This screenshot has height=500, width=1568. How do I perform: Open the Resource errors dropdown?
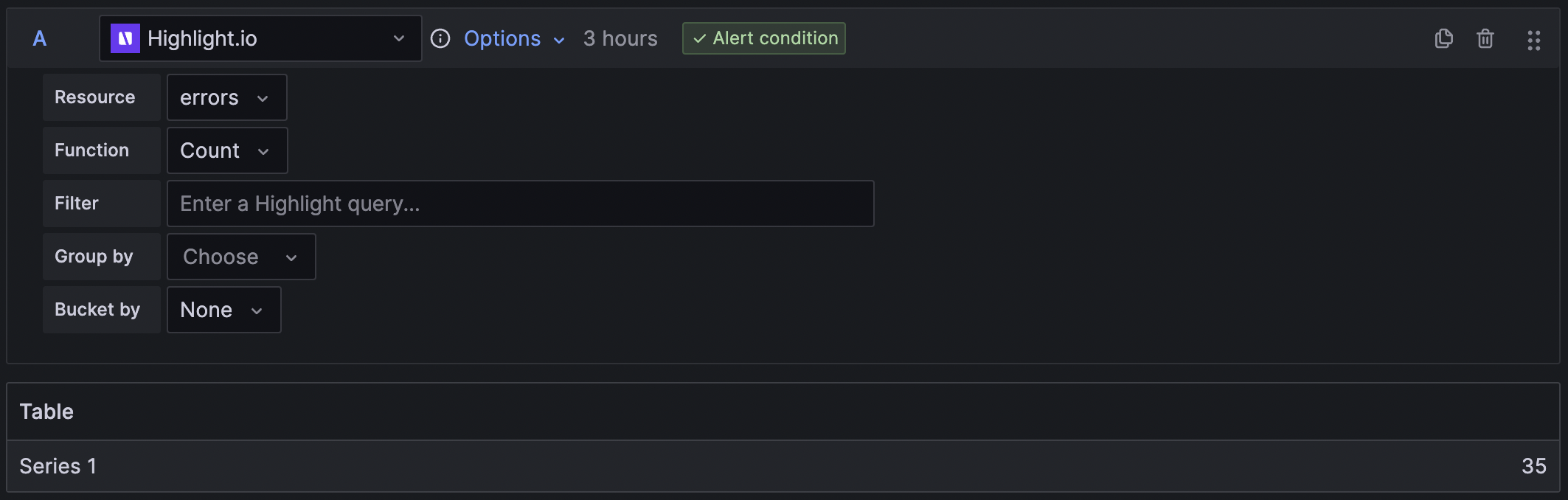point(226,97)
